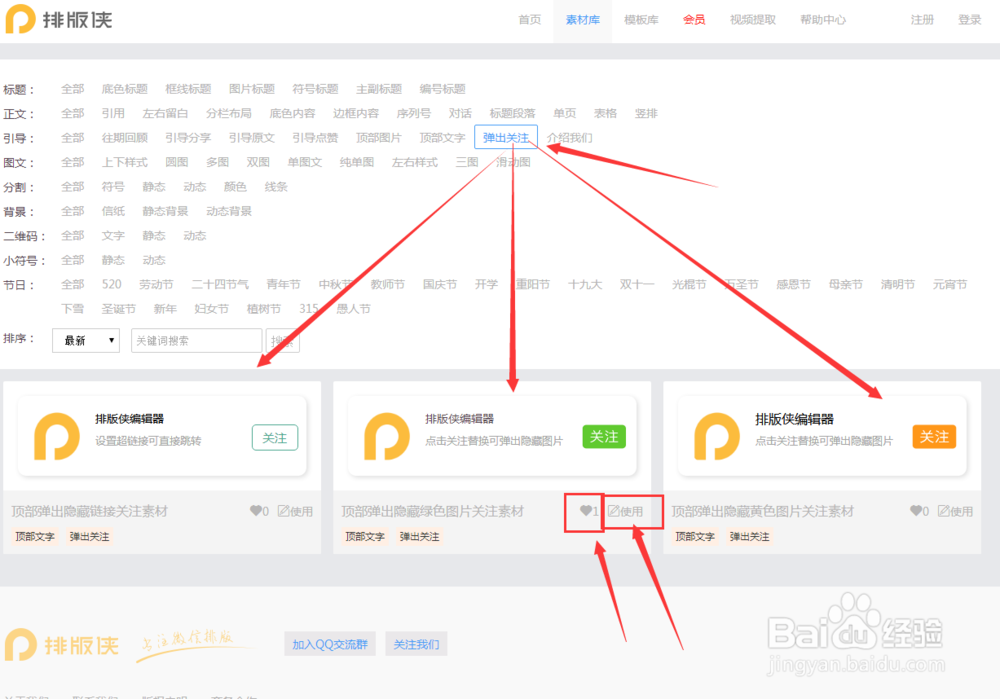Go to 首页 in the top navigation
This screenshot has height=699, width=1000.
pos(529,20)
